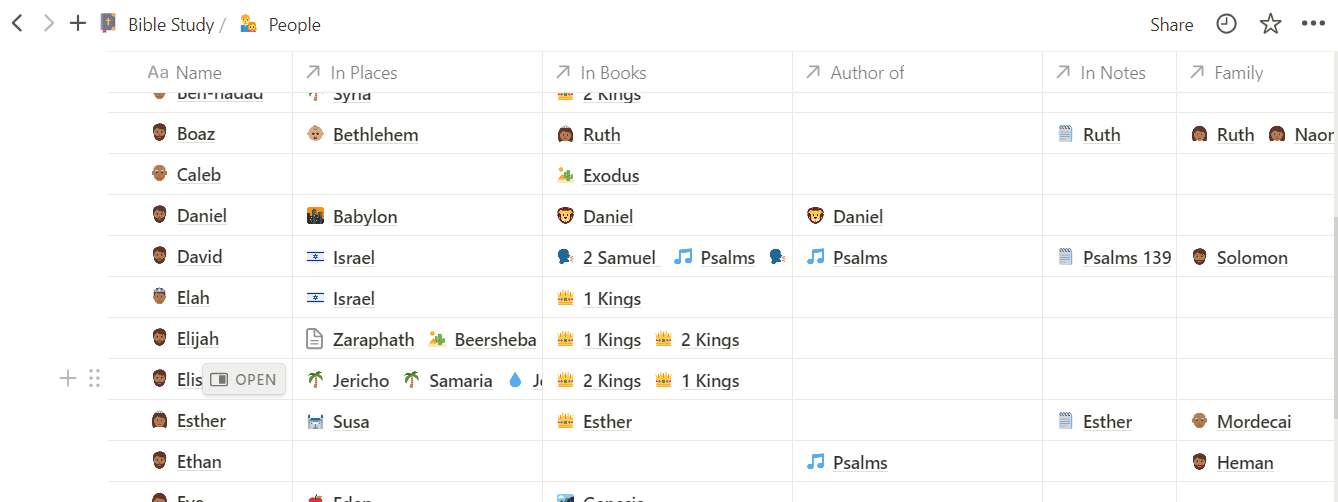Click the Share button

(1171, 24)
